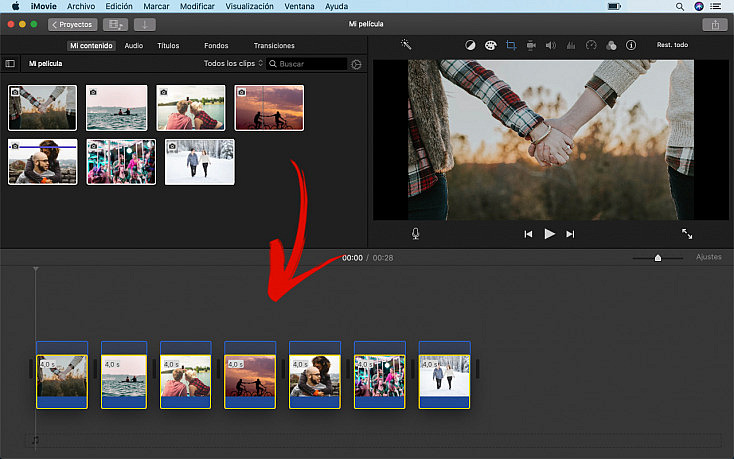Open the clip filter and audio effects tool
734x459 pixels.
[611, 45]
